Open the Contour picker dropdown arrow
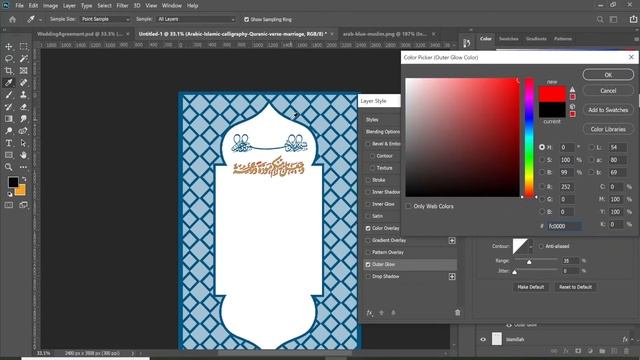 531,247
